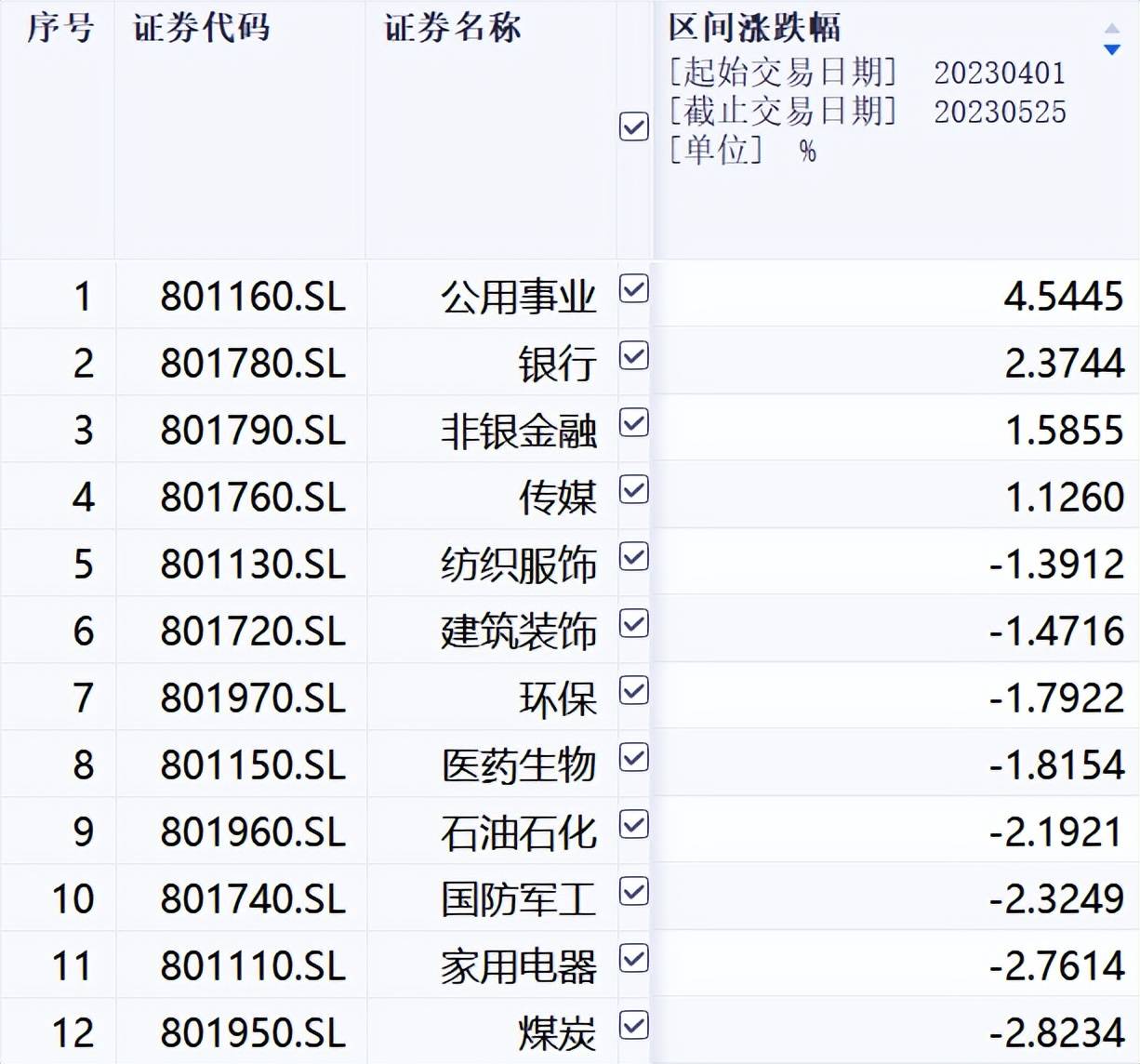
Task: Uncheck the header checkbox beside 区间涨跌幅
Action: point(634,126)
